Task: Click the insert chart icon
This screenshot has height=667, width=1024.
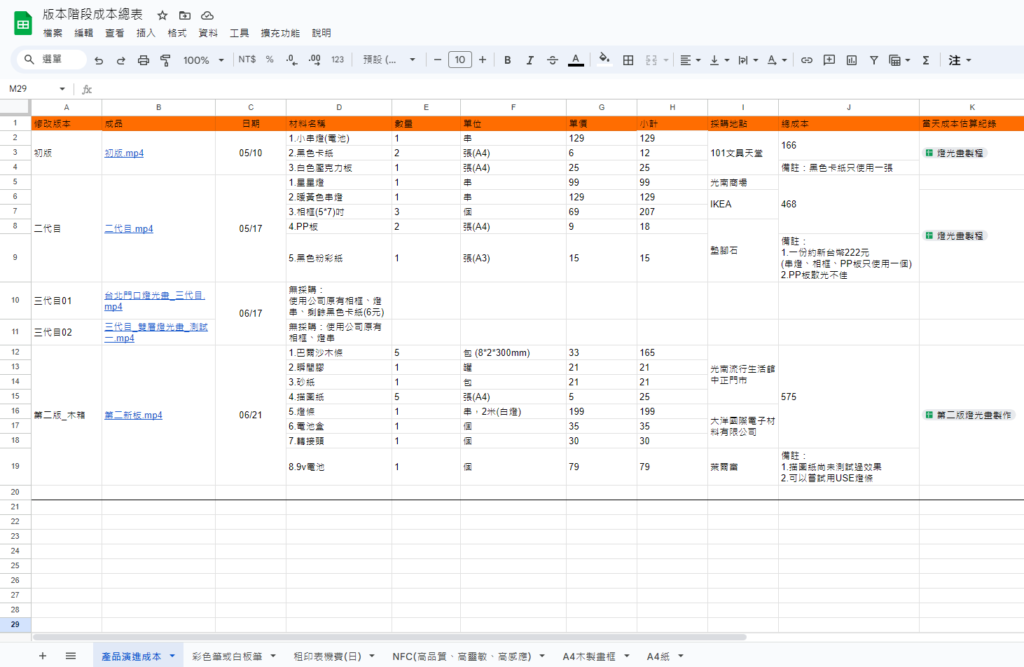Action: coord(851,60)
